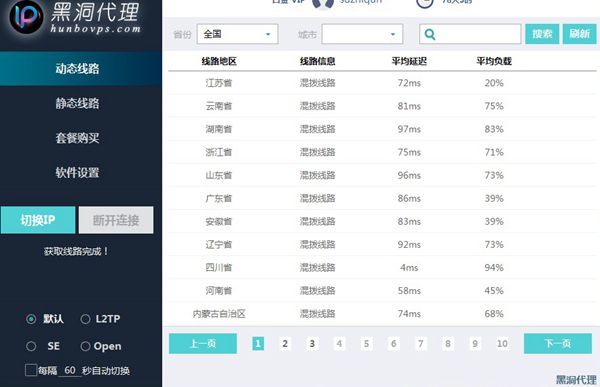
Task: Select the 云南省 line row
Action: (382, 106)
